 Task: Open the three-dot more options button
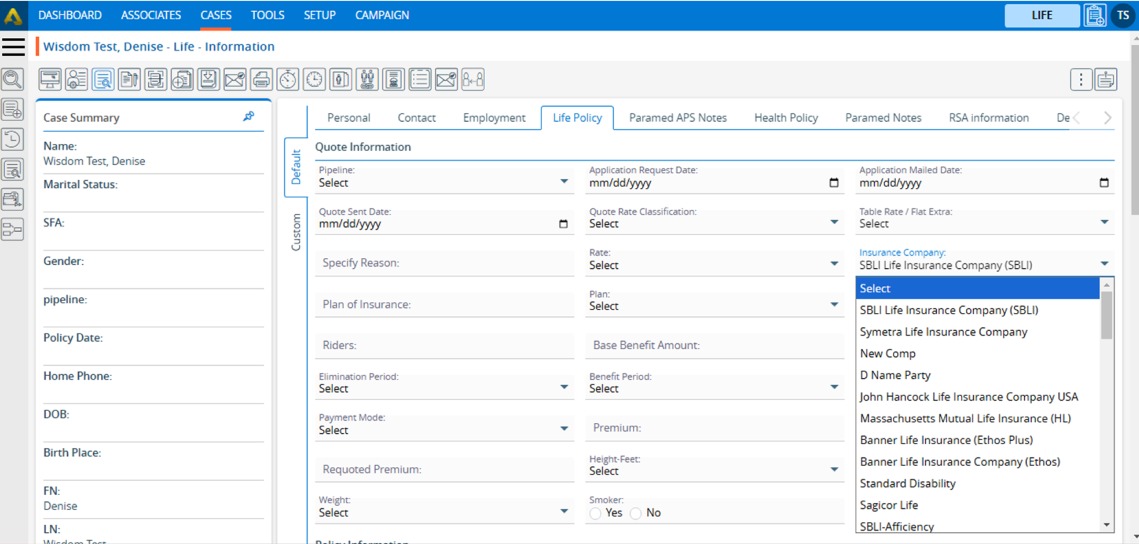[1080, 79]
